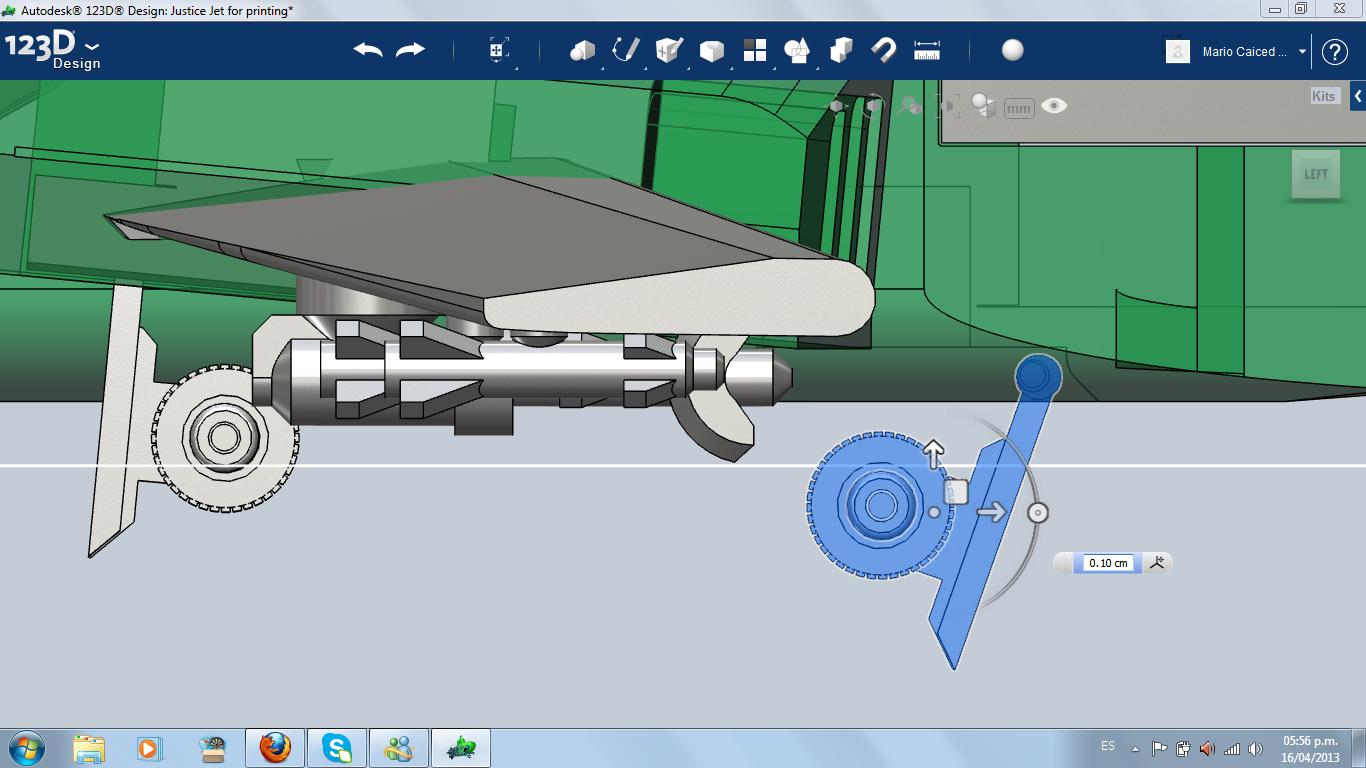The width and height of the screenshot is (1366, 768).
Task: Select the Combine tool
Action: tap(841, 50)
